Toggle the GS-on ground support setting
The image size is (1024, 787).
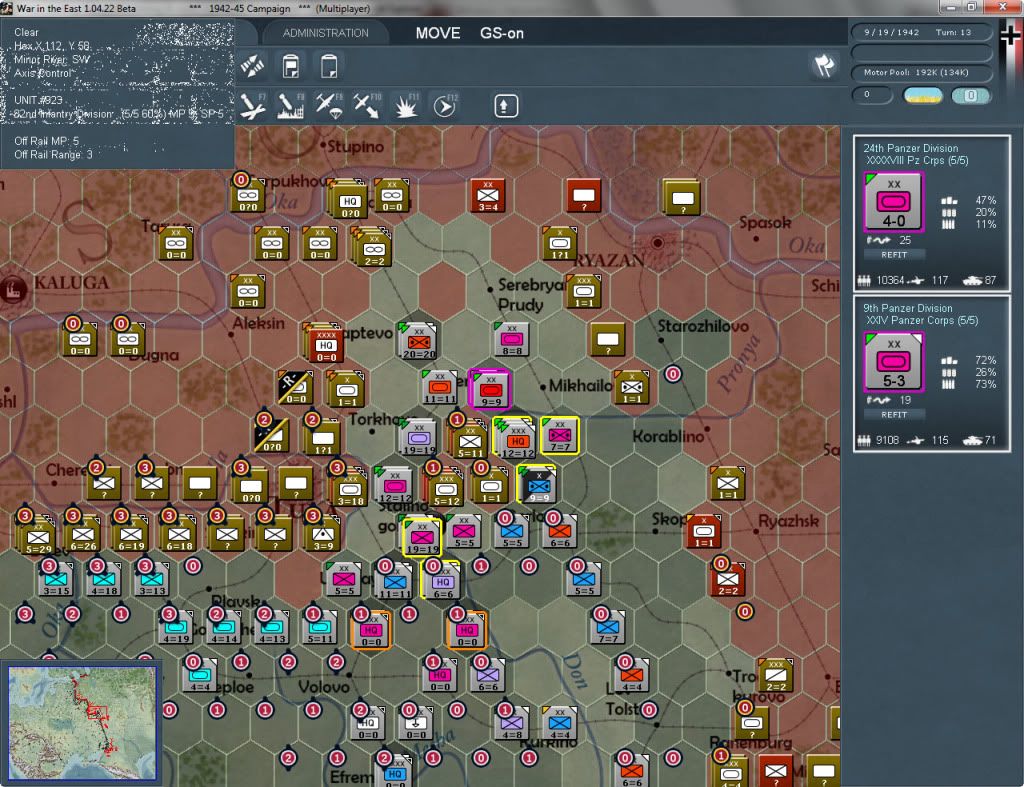[502, 33]
